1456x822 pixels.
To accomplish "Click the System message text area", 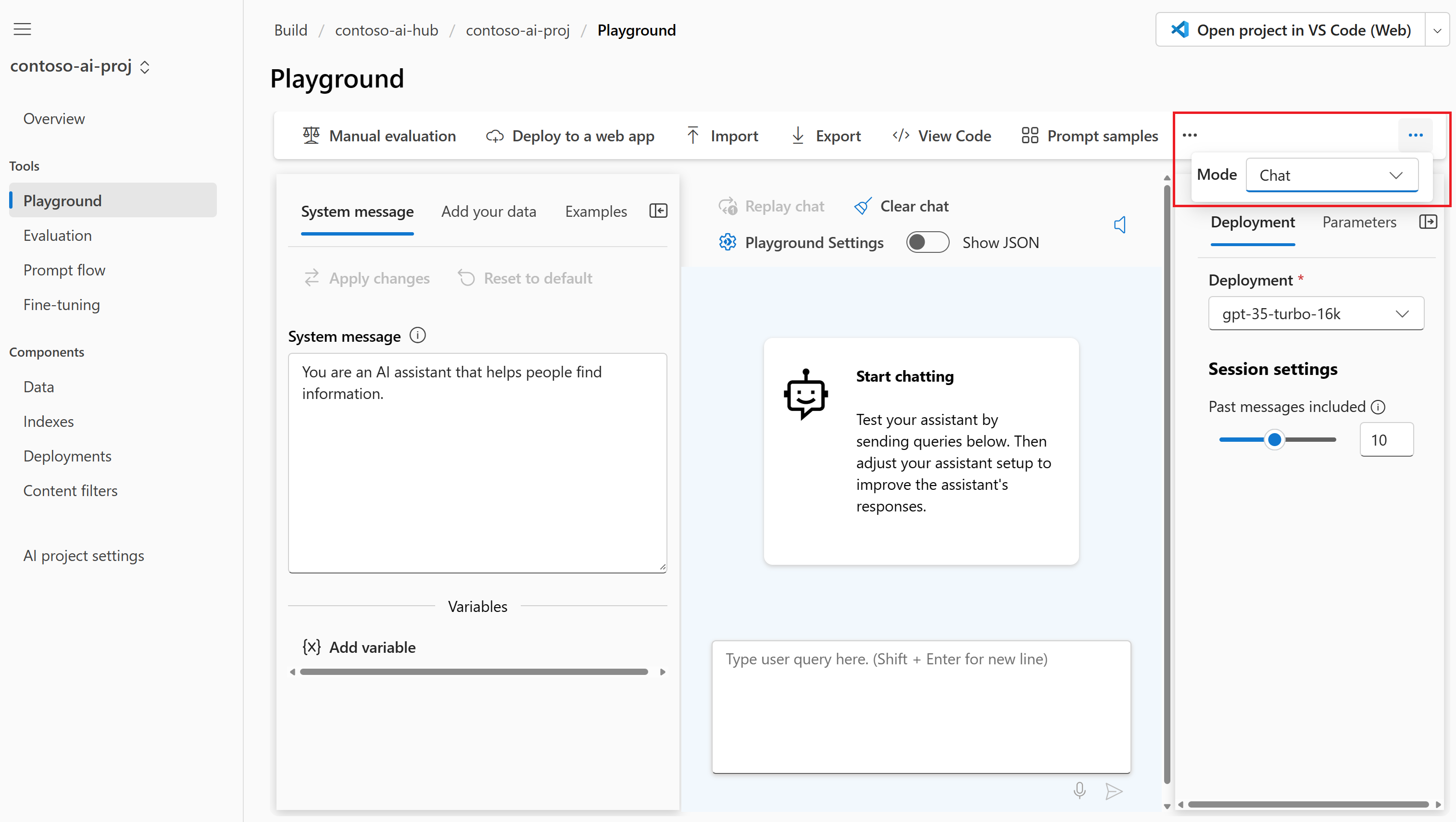I will (x=477, y=463).
